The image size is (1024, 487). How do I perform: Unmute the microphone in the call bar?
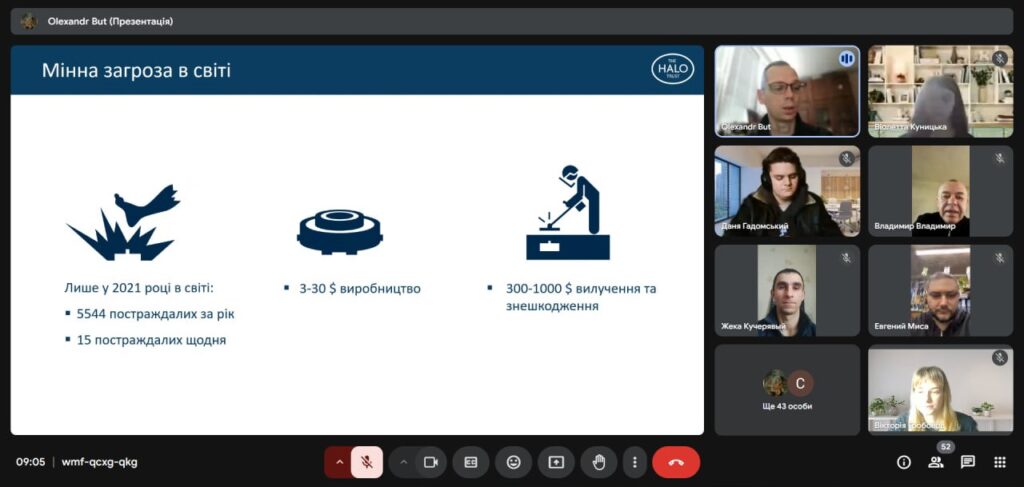[367, 462]
